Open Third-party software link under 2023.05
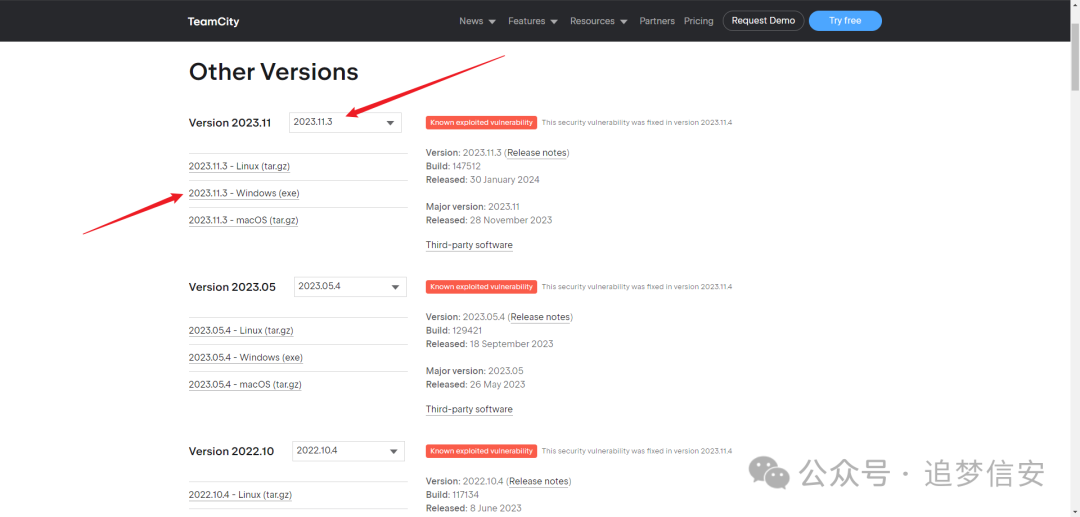This screenshot has width=1080, height=517. [x=469, y=410]
